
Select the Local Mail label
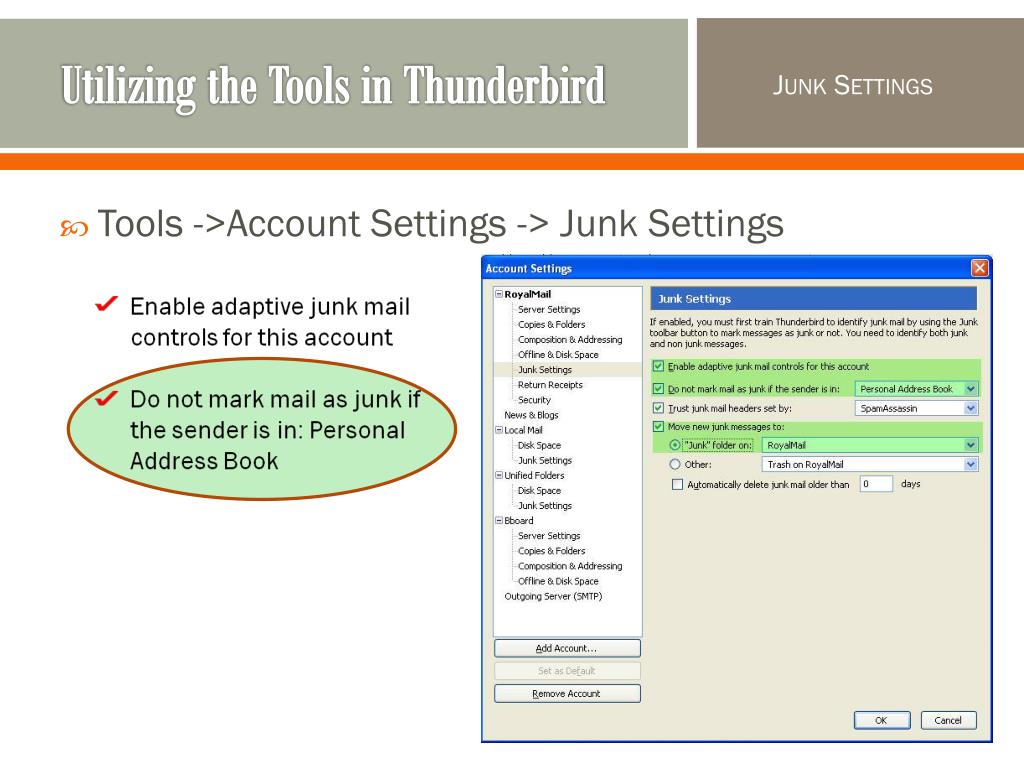click(523, 430)
